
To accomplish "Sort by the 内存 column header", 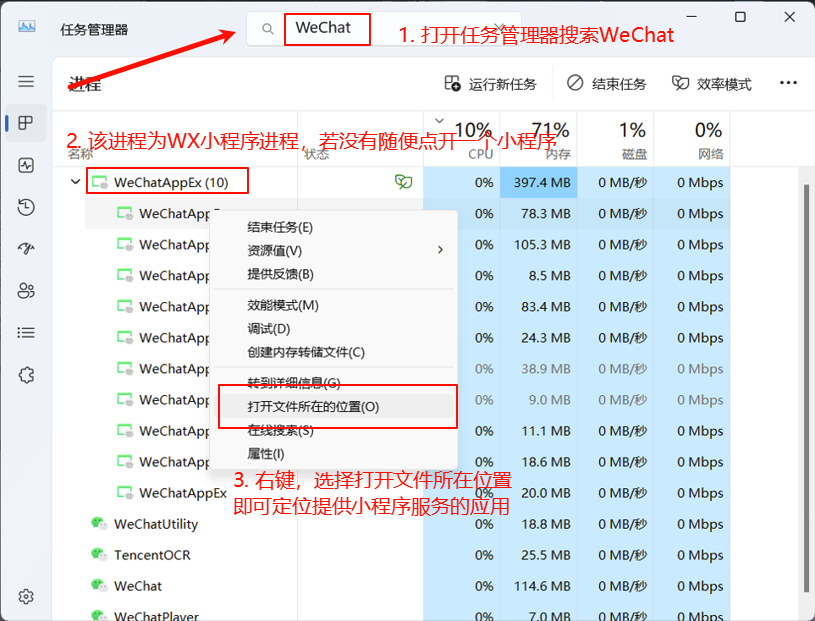I will click(x=538, y=139).
